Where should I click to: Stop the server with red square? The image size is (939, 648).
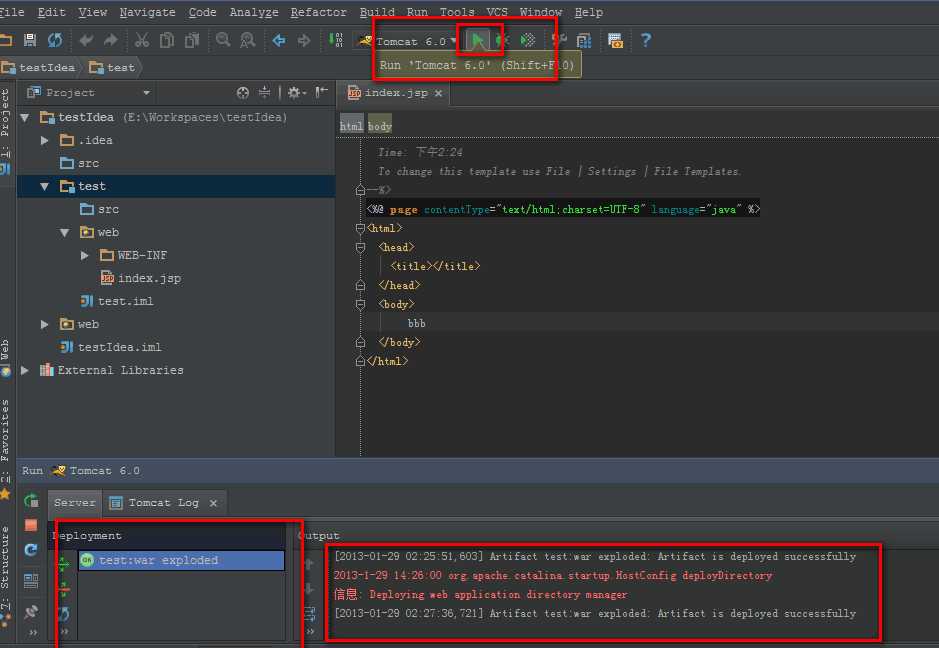coord(31,525)
